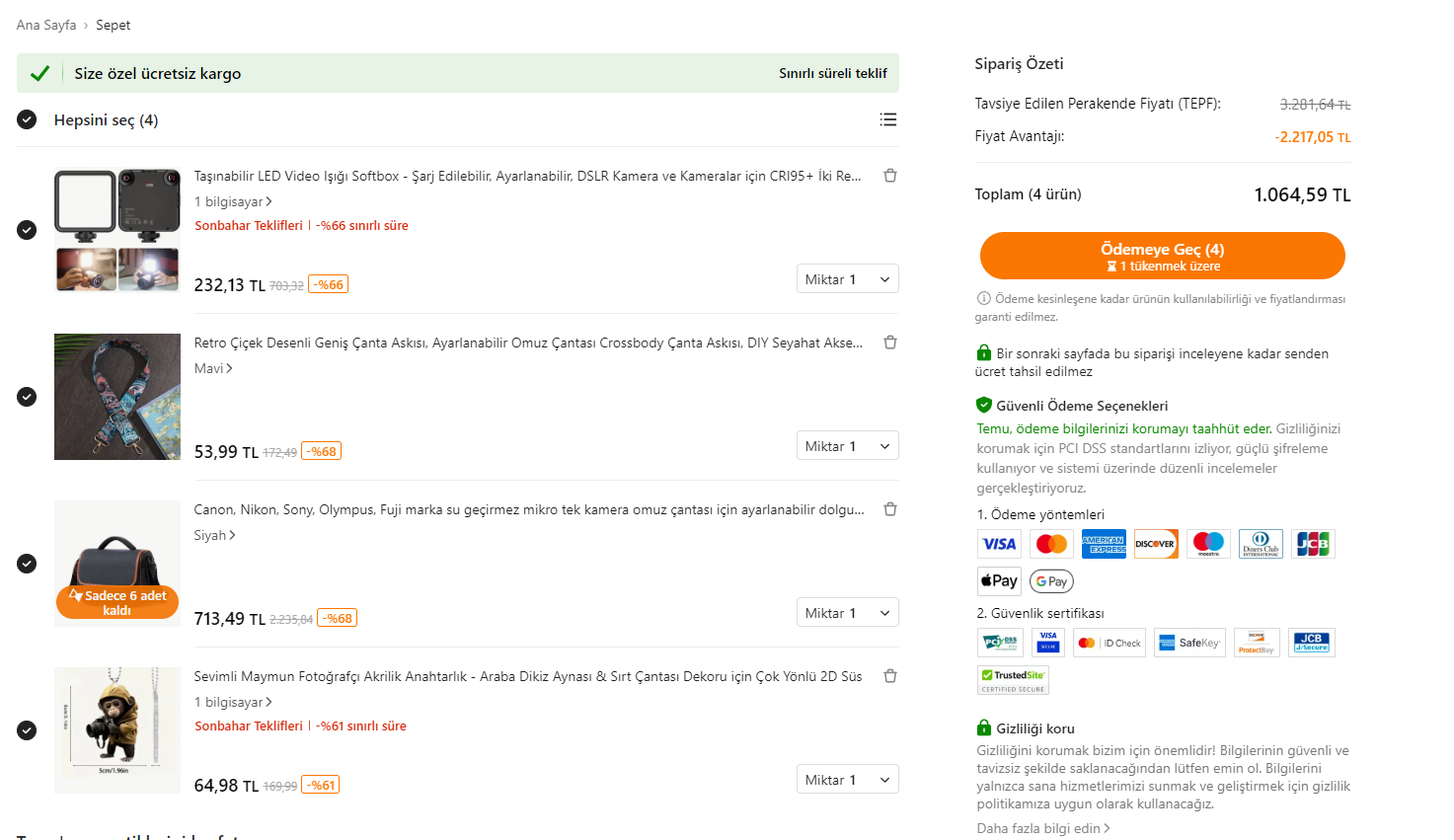Open Miktar dropdown for LED video light
The width and height of the screenshot is (1454, 840).
(x=847, y=279)
